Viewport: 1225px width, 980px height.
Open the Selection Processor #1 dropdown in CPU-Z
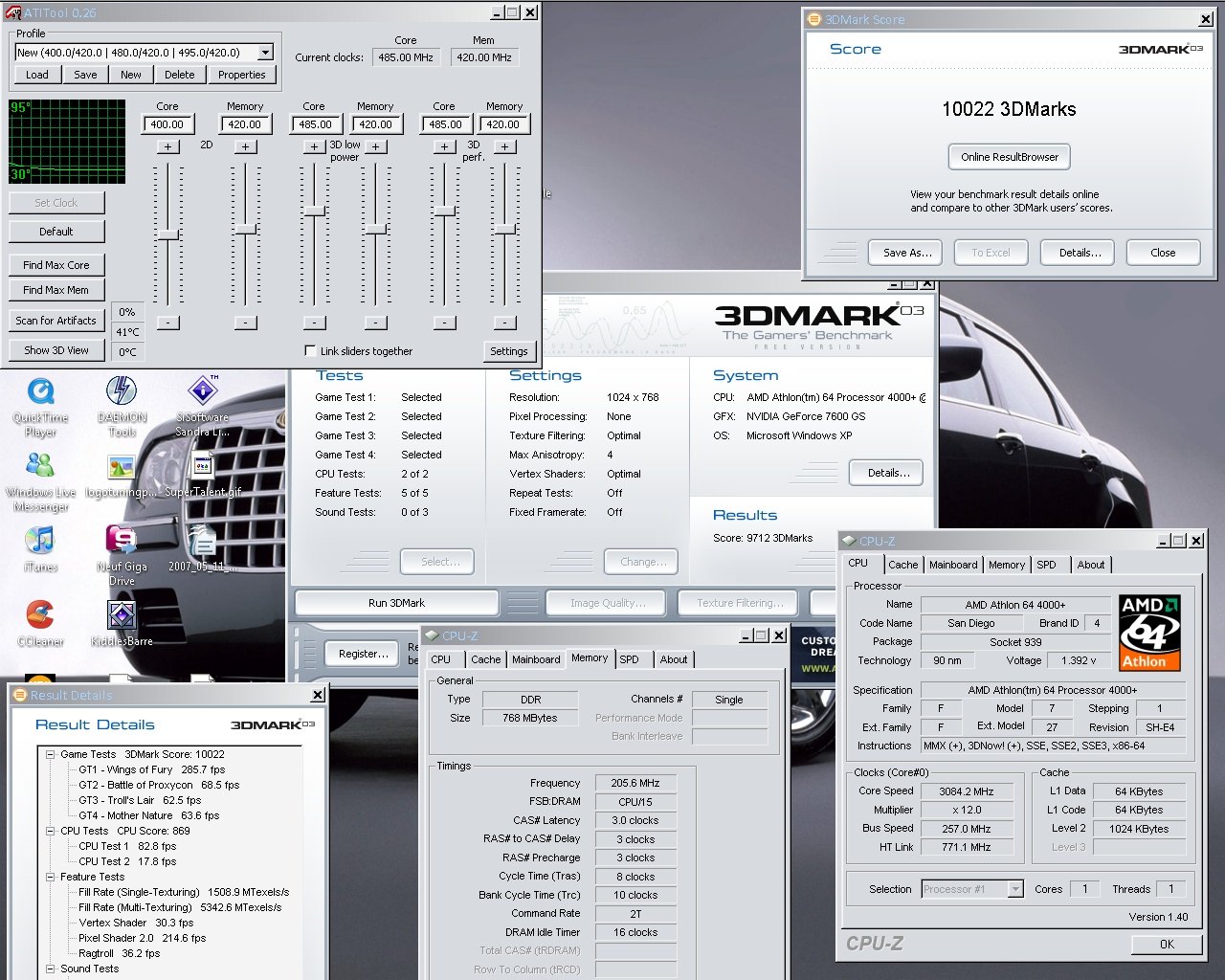click(1015, 889)
